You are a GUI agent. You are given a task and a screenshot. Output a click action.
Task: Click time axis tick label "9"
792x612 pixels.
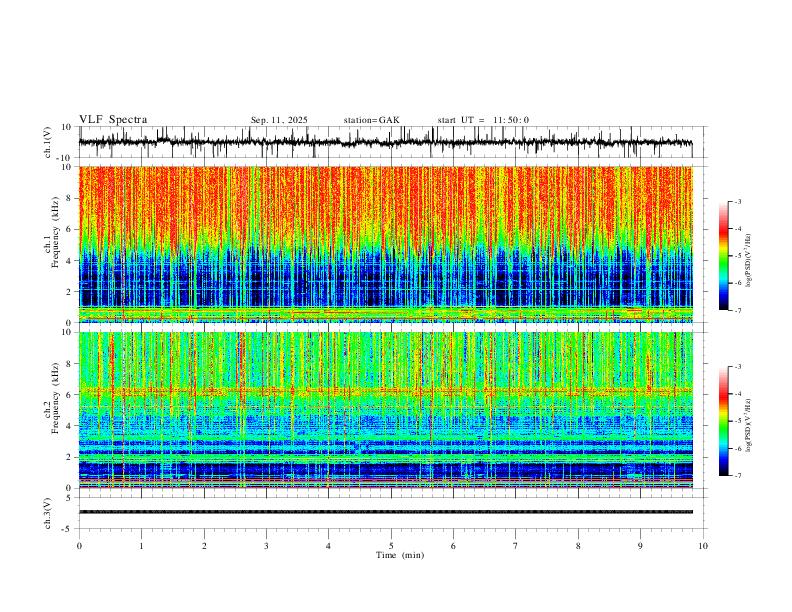[x=640, y=546]
